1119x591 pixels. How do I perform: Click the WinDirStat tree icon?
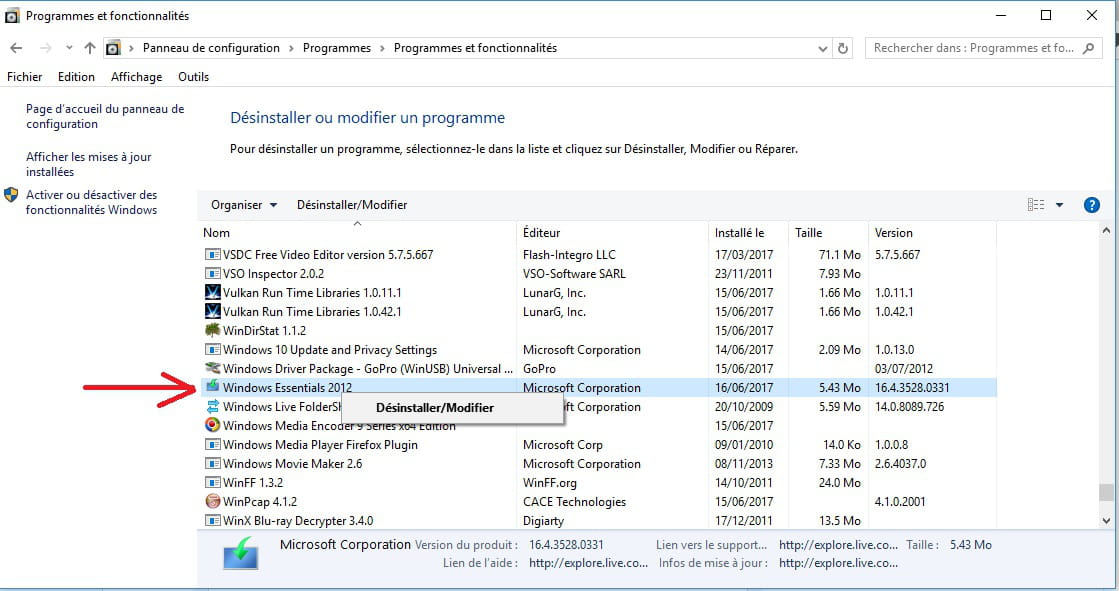tap(212, 330)
